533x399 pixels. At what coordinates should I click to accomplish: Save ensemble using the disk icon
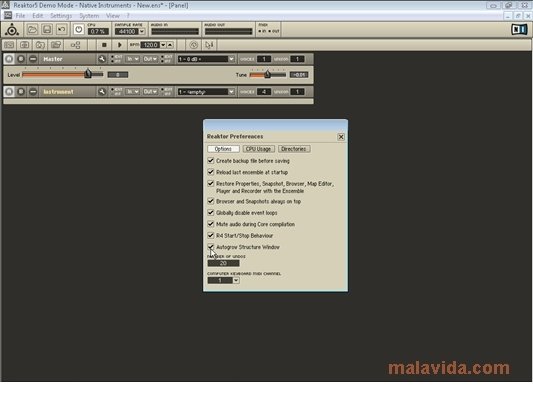(47, 30)
